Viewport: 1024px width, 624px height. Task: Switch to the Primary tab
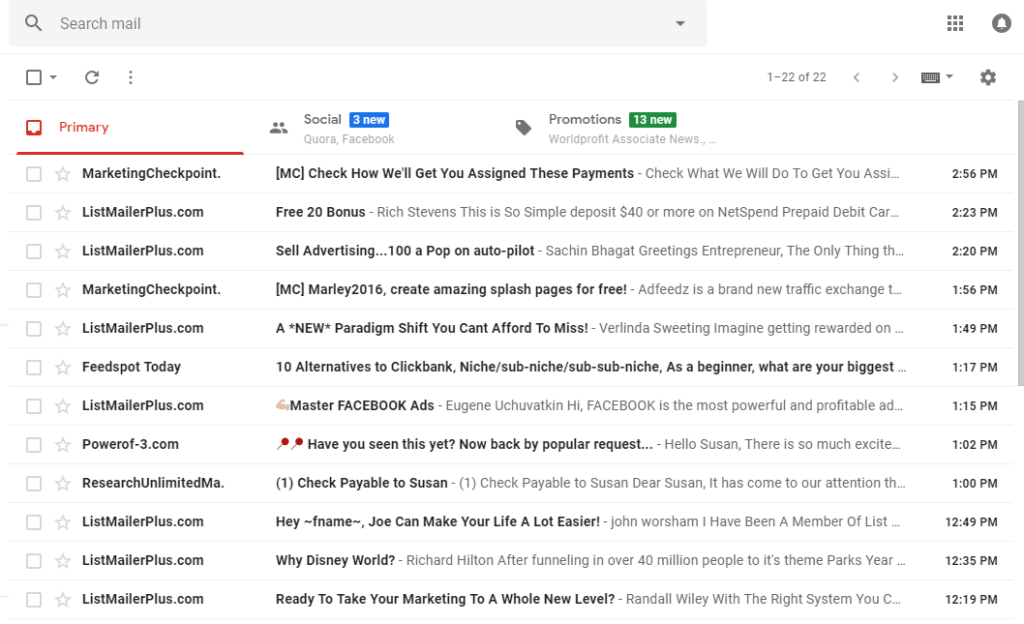pos(130,127)
